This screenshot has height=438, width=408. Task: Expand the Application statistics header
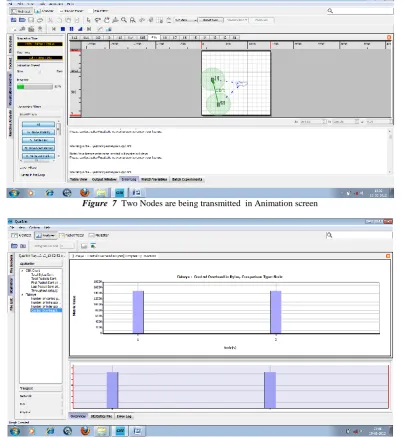[41, 264]
